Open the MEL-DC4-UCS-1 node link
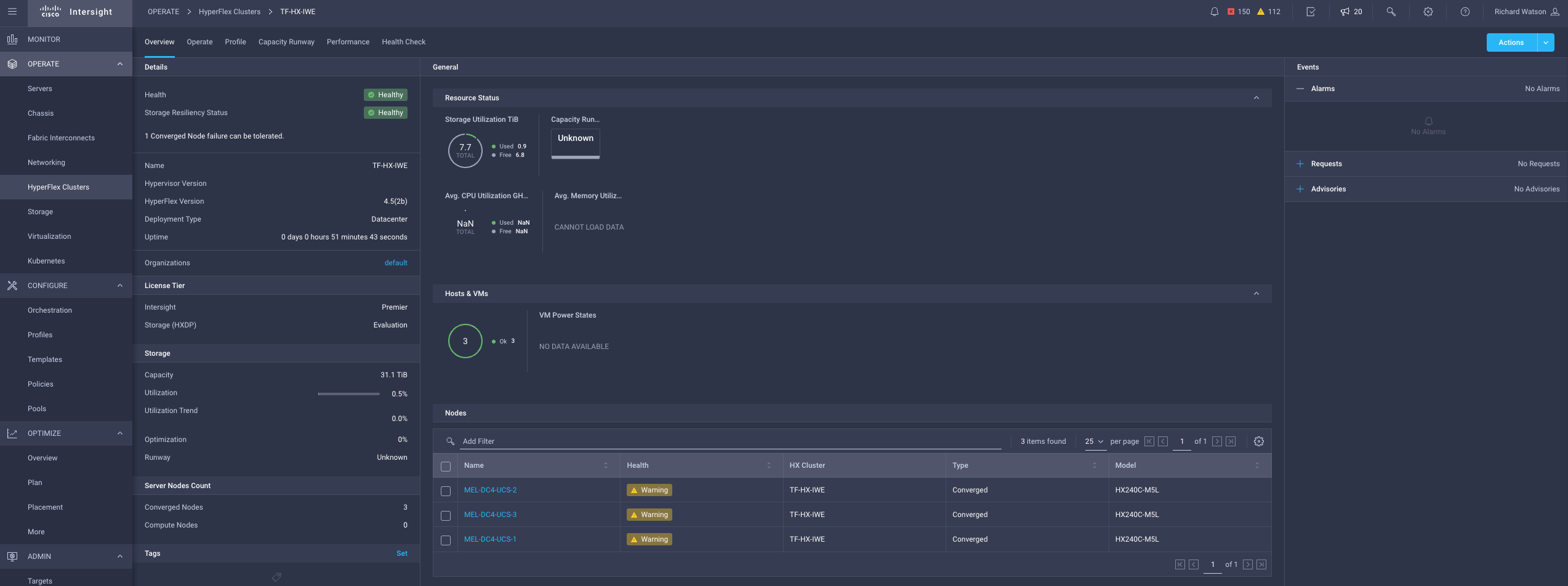This screenshot has width=1568, height=586. (490, 539)
